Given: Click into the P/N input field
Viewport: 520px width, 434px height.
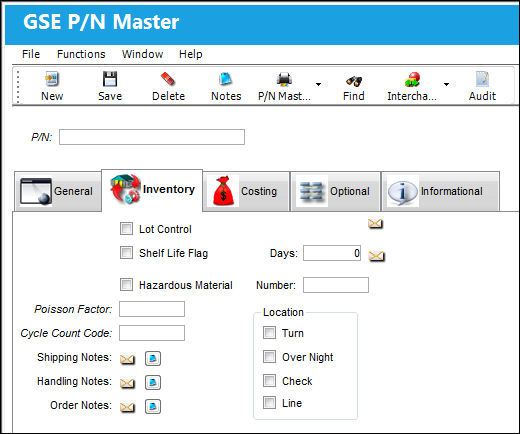Looking at the screenshot, I should 152,137.
